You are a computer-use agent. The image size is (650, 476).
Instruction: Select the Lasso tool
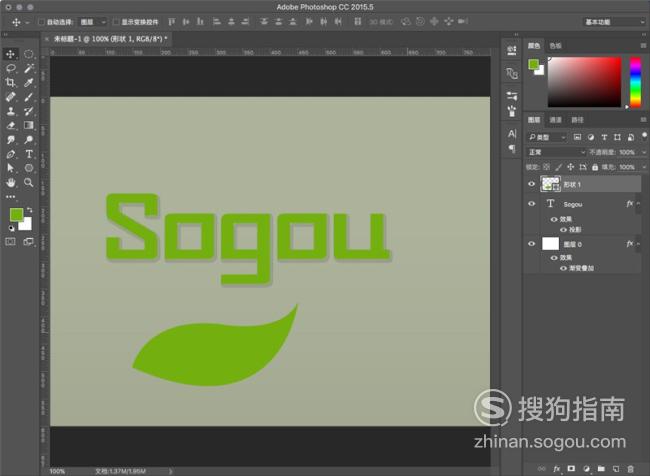click(x=10, y=68)
